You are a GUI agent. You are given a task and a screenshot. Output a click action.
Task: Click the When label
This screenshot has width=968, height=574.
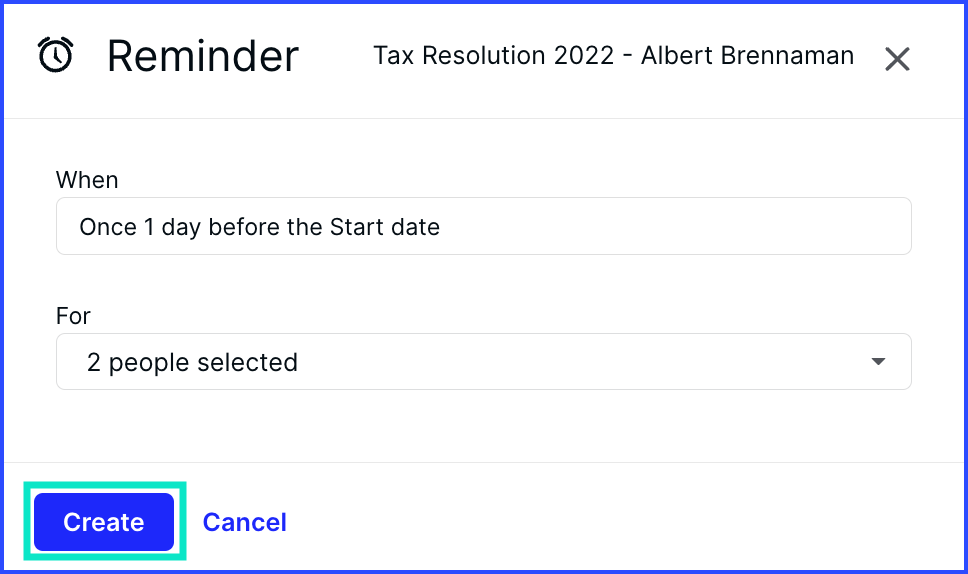coord(87,180)
